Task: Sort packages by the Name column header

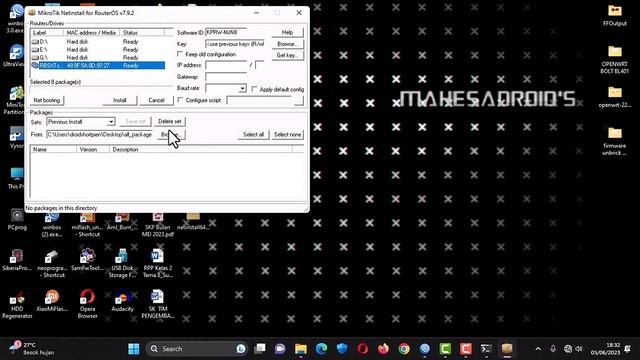Action: (x=53, y=149)
